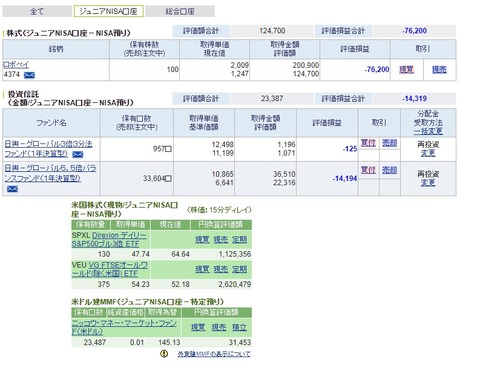This screenshot has height=388, width=480.
Task: Click the 保有株数 value 100
Action: click(173, 69)
